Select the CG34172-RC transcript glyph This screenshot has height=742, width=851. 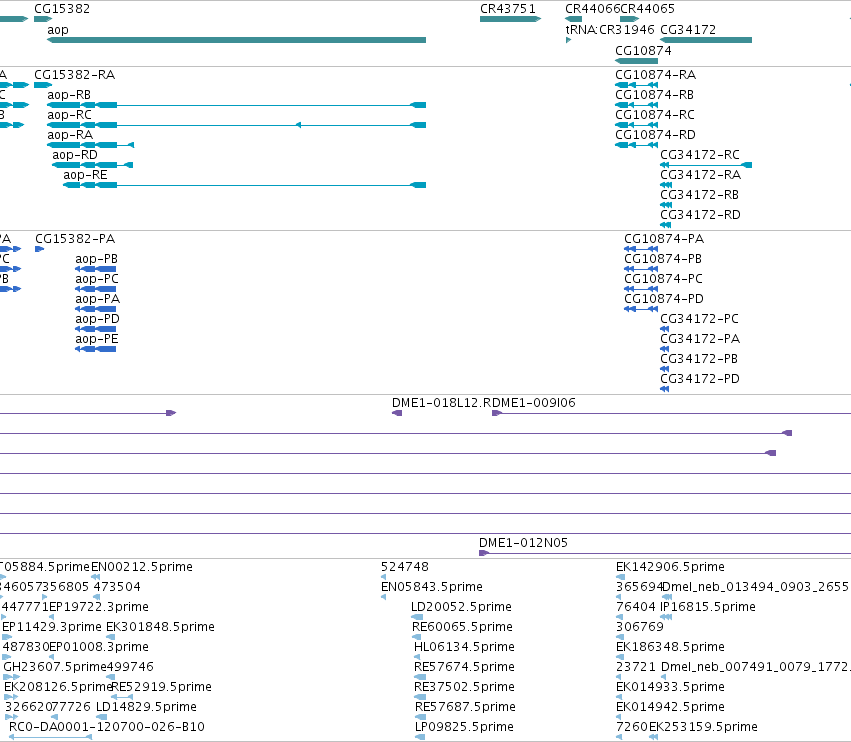click(x=706, y=165)
